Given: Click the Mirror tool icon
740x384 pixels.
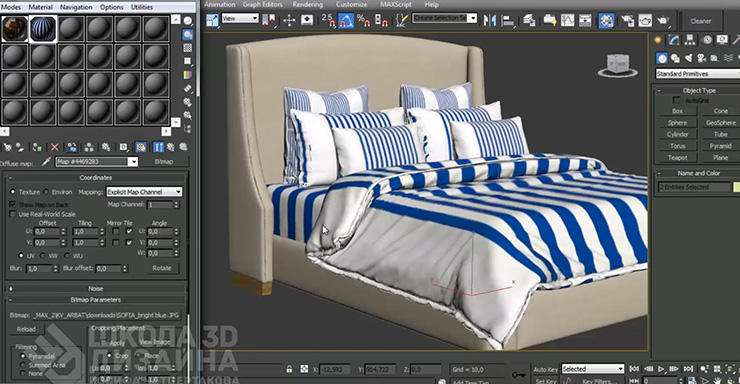Looking at the screenshot, I should pos(489,20).
